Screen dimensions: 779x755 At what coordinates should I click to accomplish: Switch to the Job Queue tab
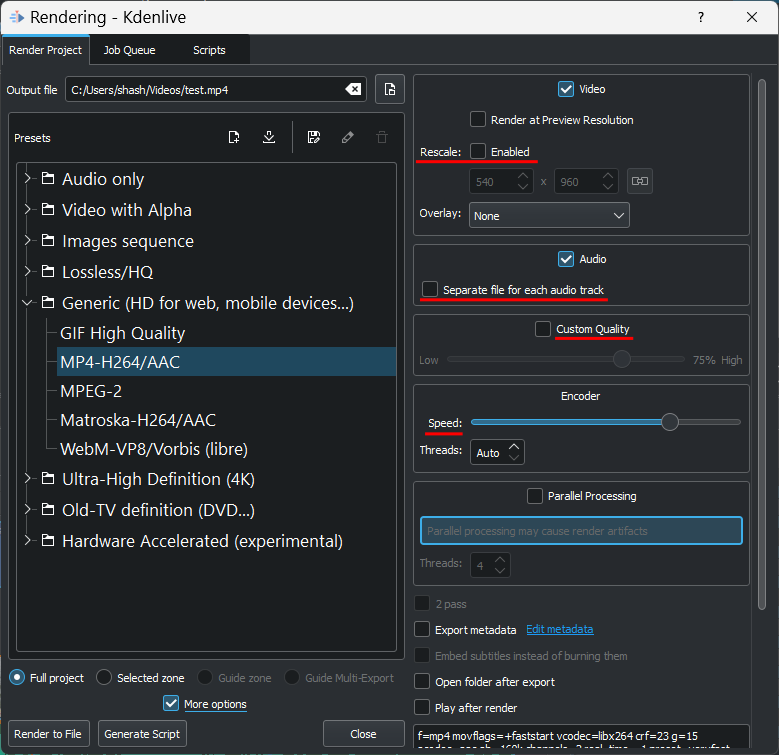pos(129,50)
